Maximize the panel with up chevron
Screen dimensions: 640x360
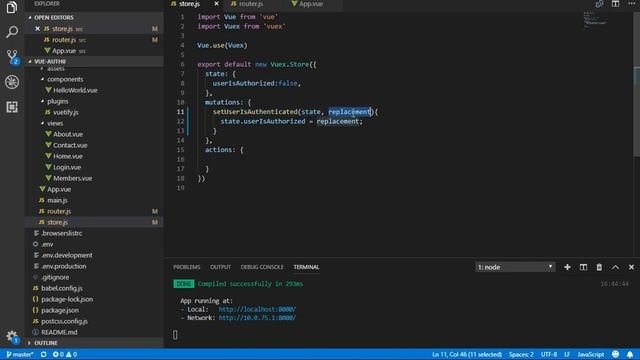[615, 267]
